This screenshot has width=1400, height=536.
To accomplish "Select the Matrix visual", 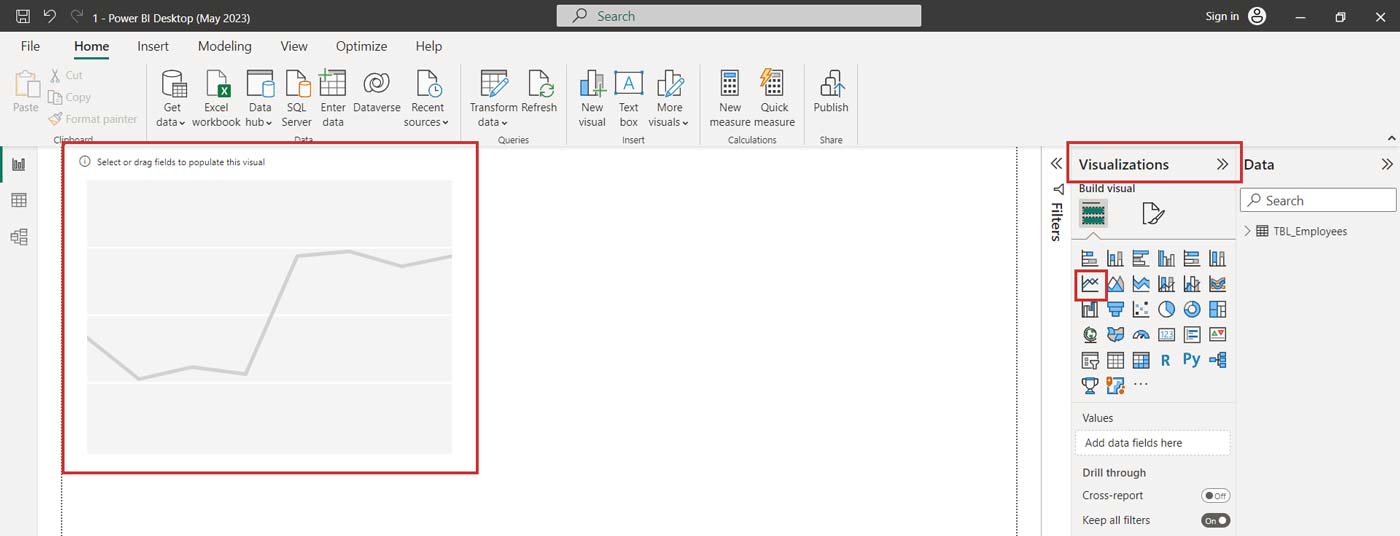I will coord(1141,360).
